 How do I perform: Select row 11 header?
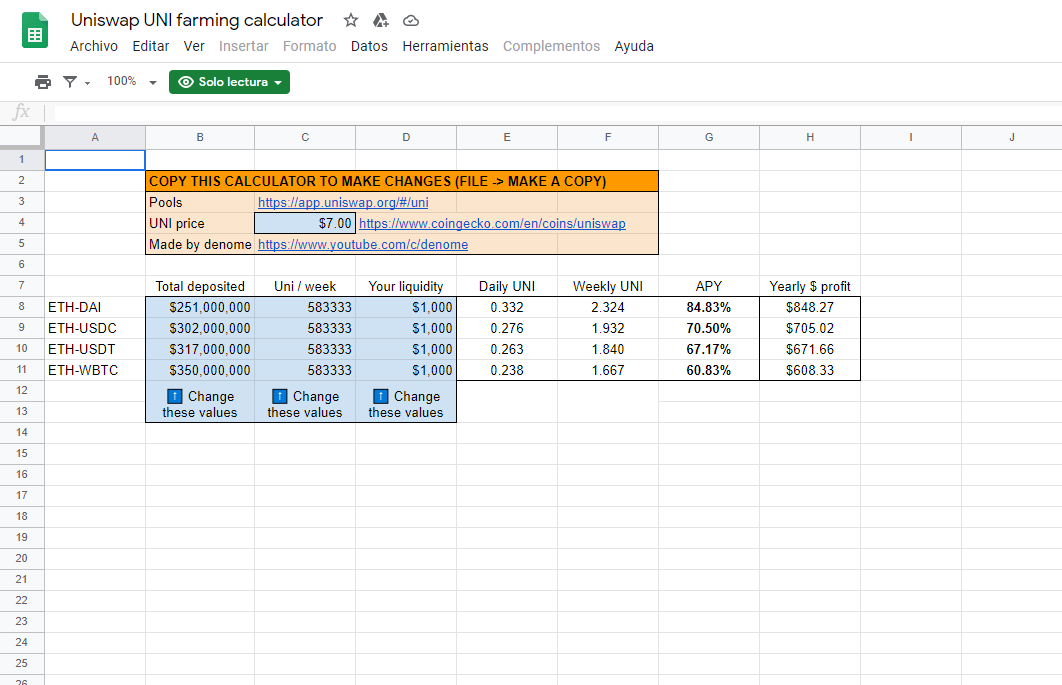[22, 369]
